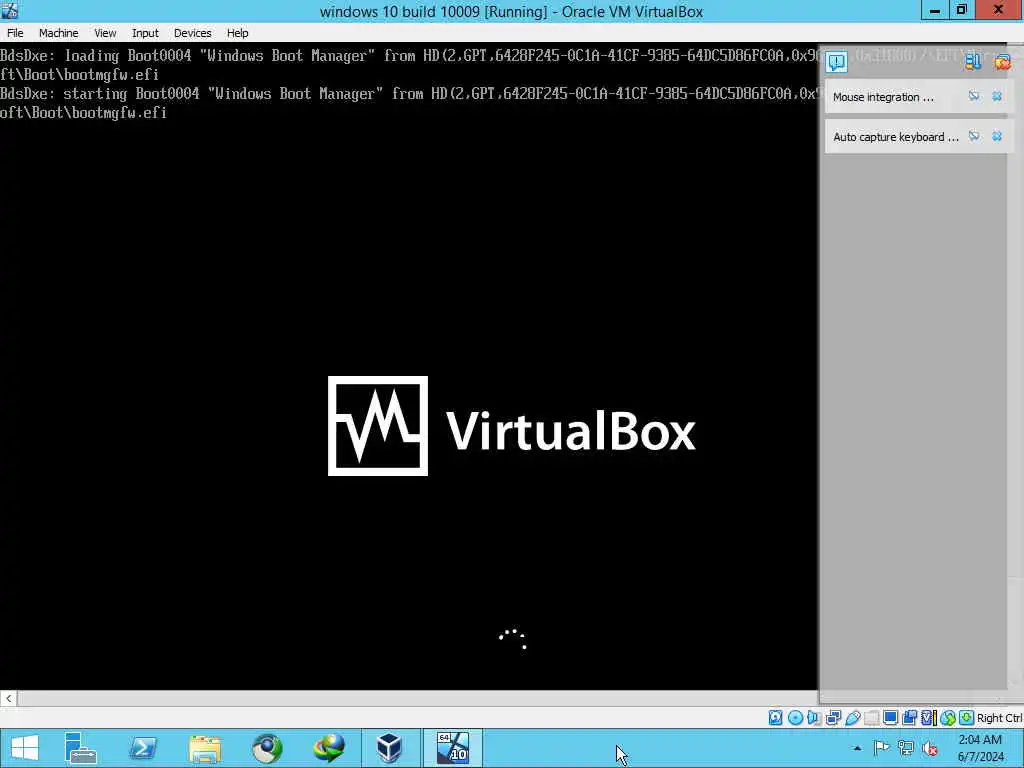
Task: Dismiss the Auto capture keyboard notification
Action: (x=997, y=136)
